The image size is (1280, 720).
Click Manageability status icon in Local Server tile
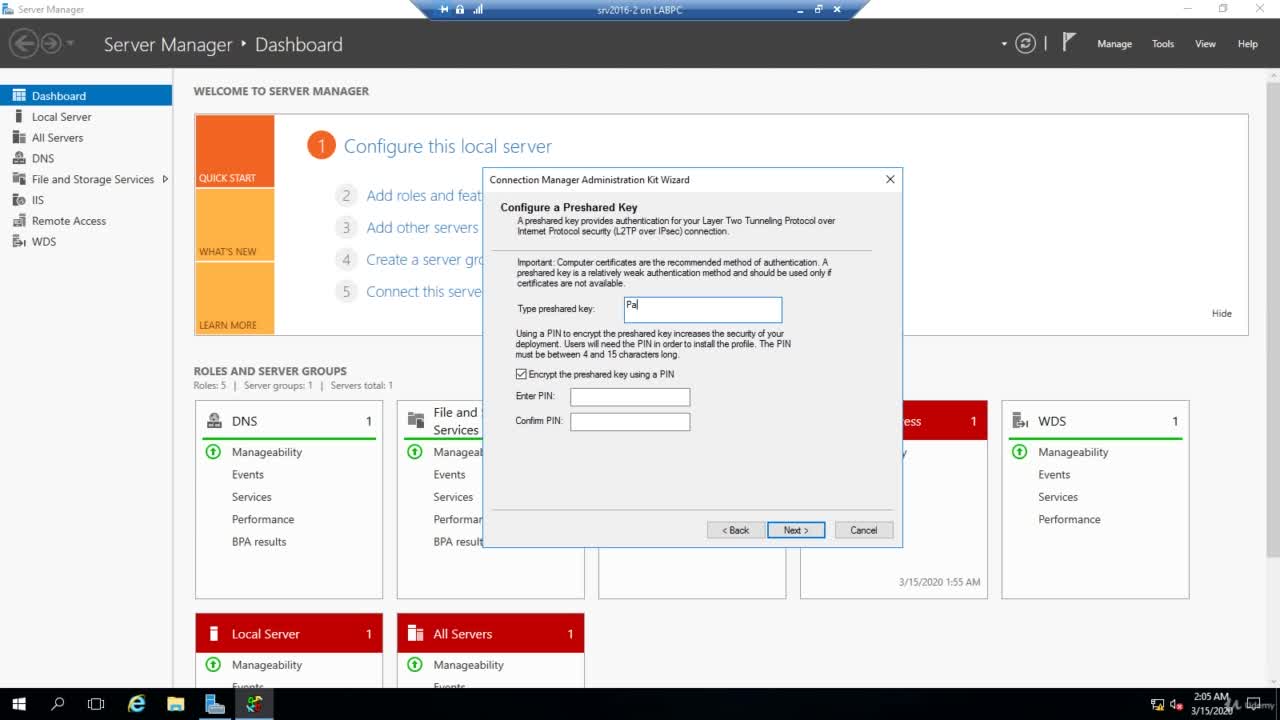213,665
